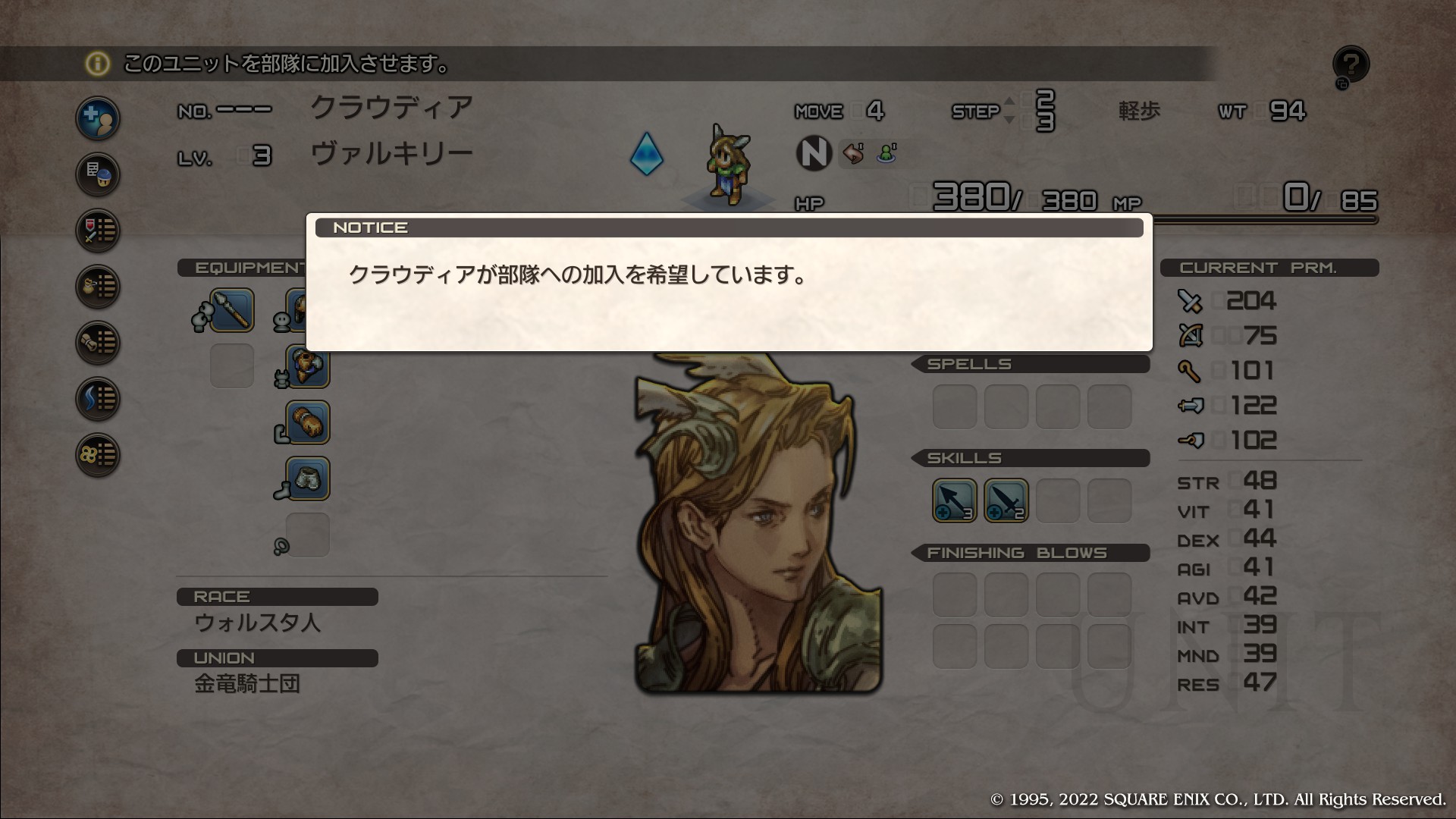Click the first skill icon with number 3
Screen dimensions: 1456x819
(954, 500)
